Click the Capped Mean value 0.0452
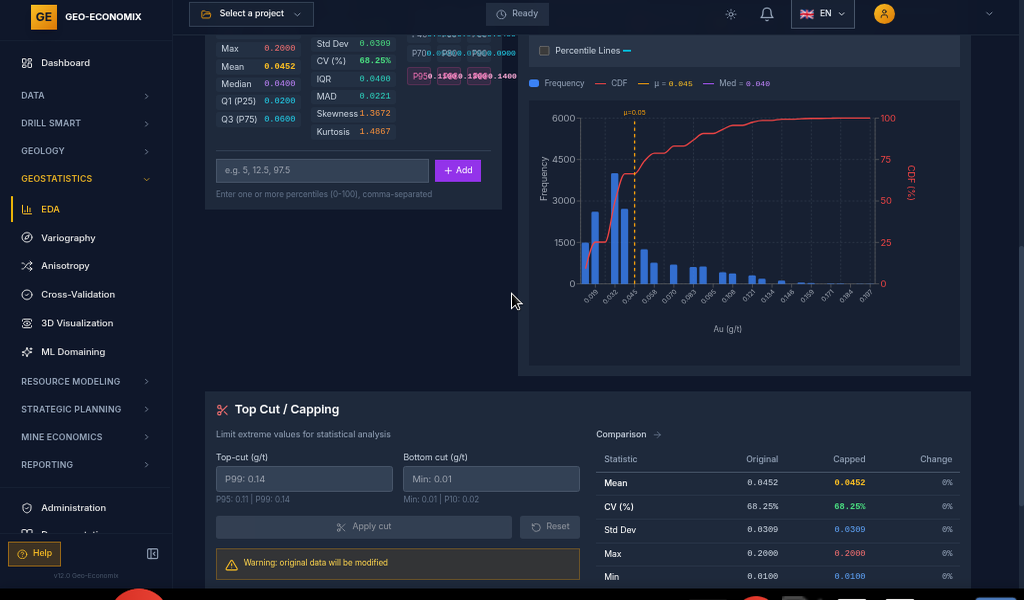 pyautogui.click(x=849, y=483)
